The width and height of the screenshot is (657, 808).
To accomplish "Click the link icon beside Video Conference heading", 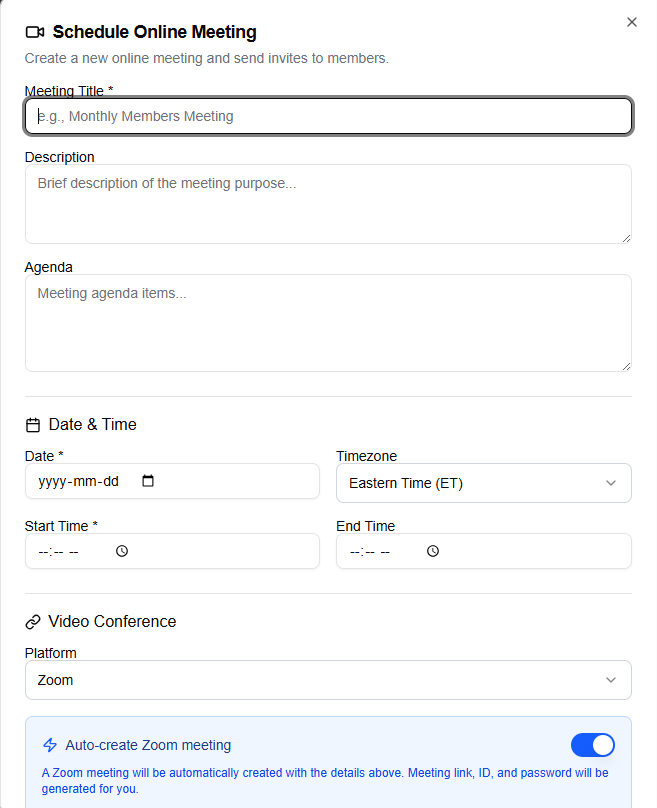I will 32,621.
